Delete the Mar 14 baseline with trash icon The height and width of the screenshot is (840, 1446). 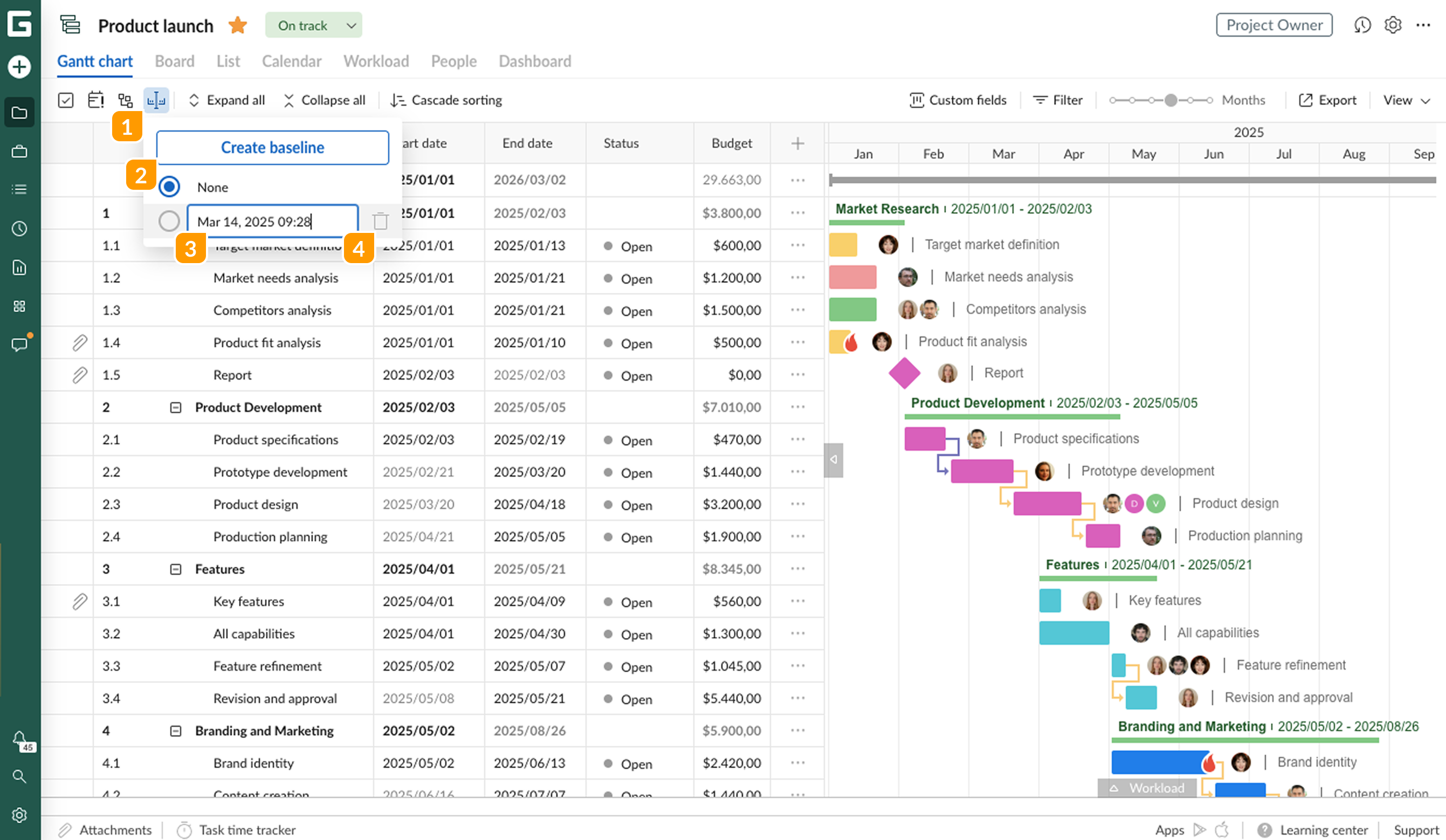pos(380,221)
